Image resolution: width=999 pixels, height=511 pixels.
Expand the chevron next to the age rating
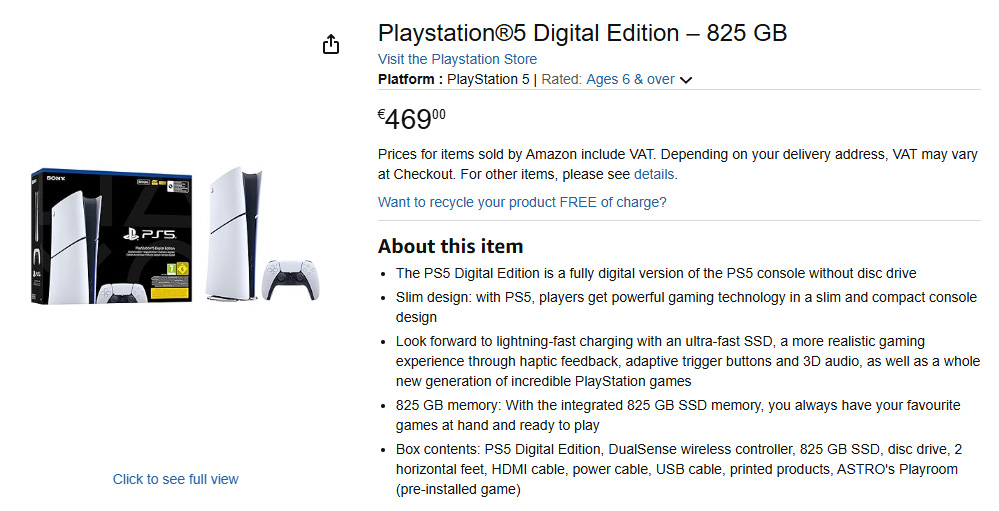click(686, 80)
